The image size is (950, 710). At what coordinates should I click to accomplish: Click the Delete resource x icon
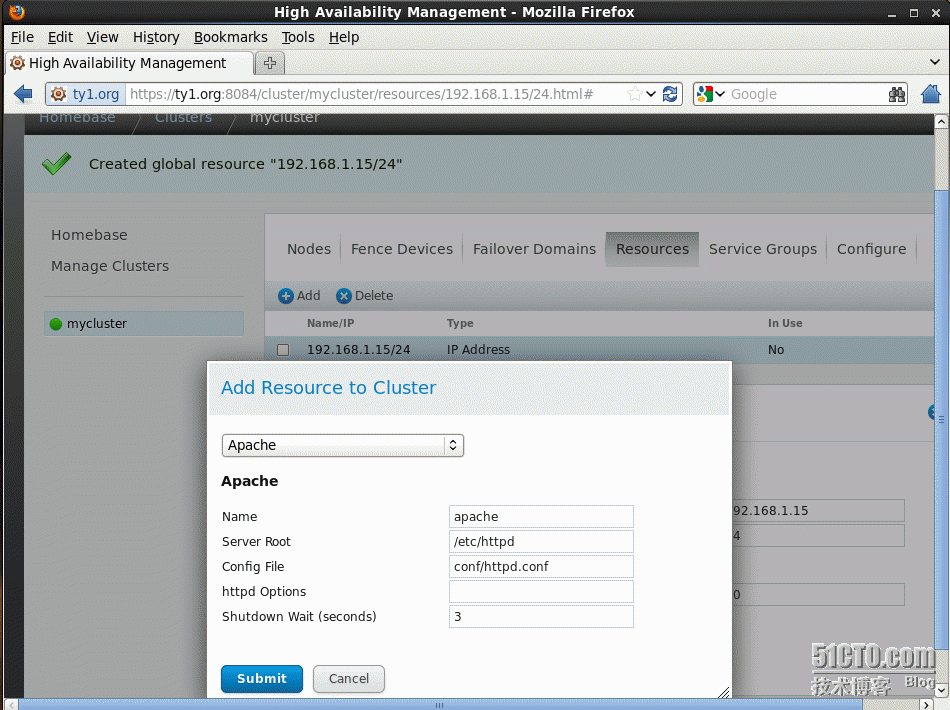pos(344,296)
